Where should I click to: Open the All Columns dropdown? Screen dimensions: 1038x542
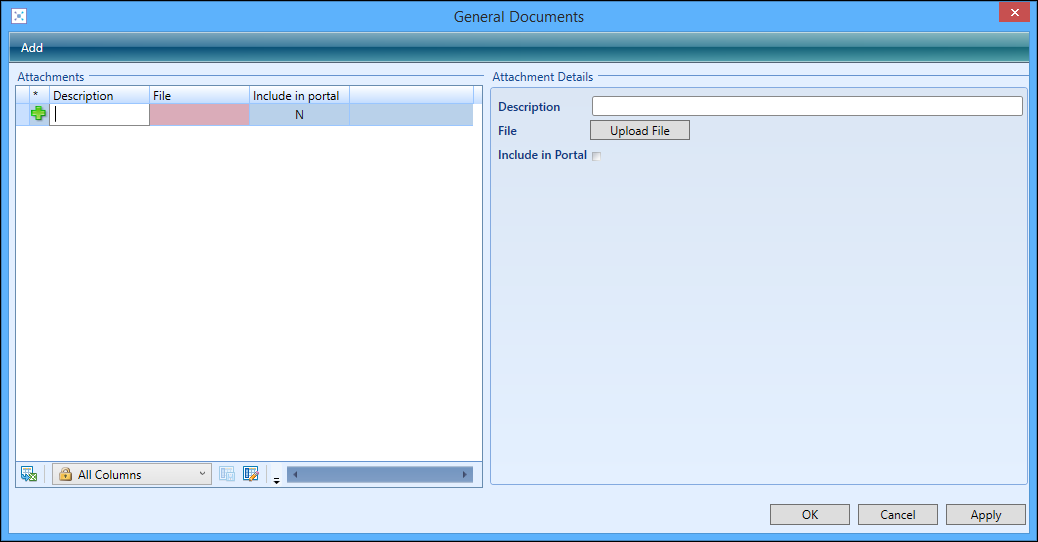pyautogui.click(x=132, y=474)
